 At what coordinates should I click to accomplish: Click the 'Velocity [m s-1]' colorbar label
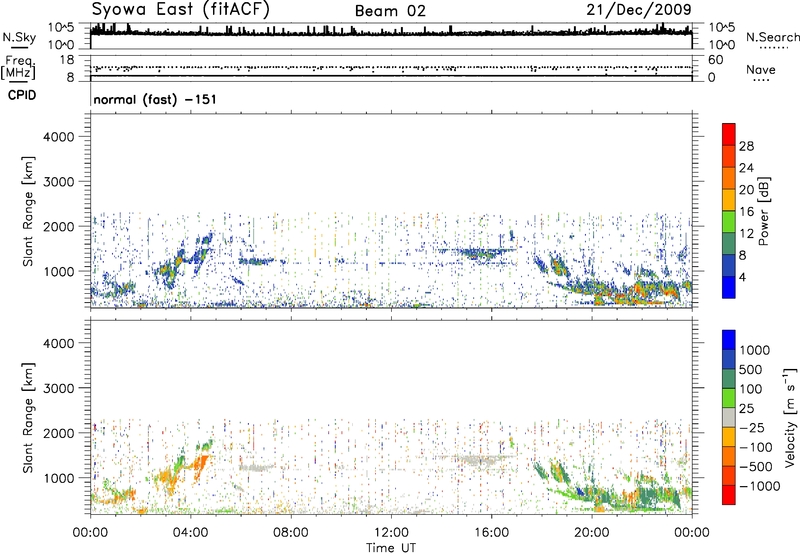(x=790, y=417)
